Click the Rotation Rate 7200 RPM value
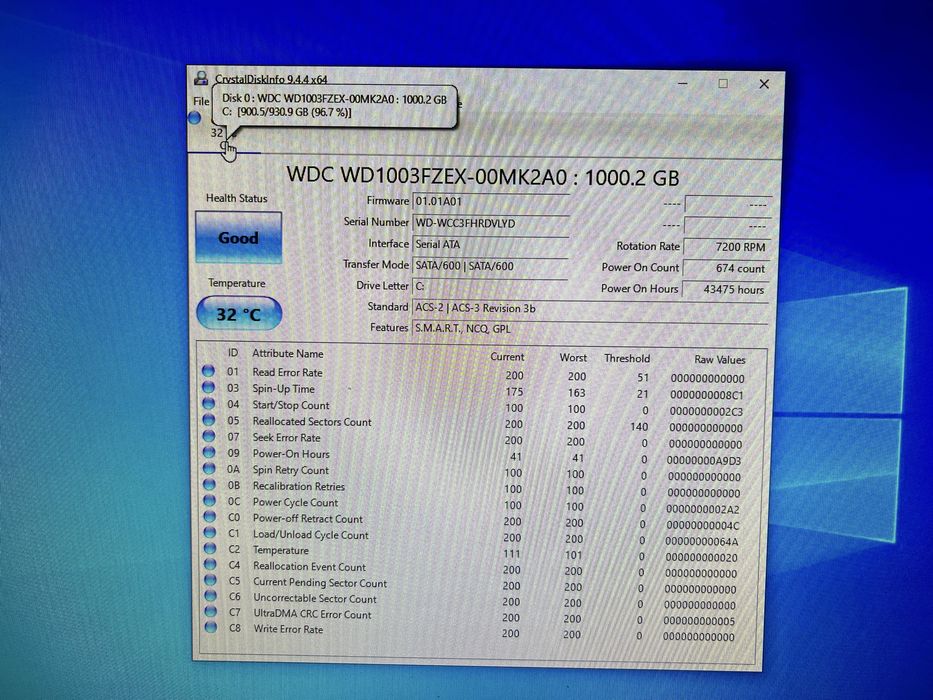Image resolution: width=933 pixels, height=700 pixels. (x=727, y=246)
